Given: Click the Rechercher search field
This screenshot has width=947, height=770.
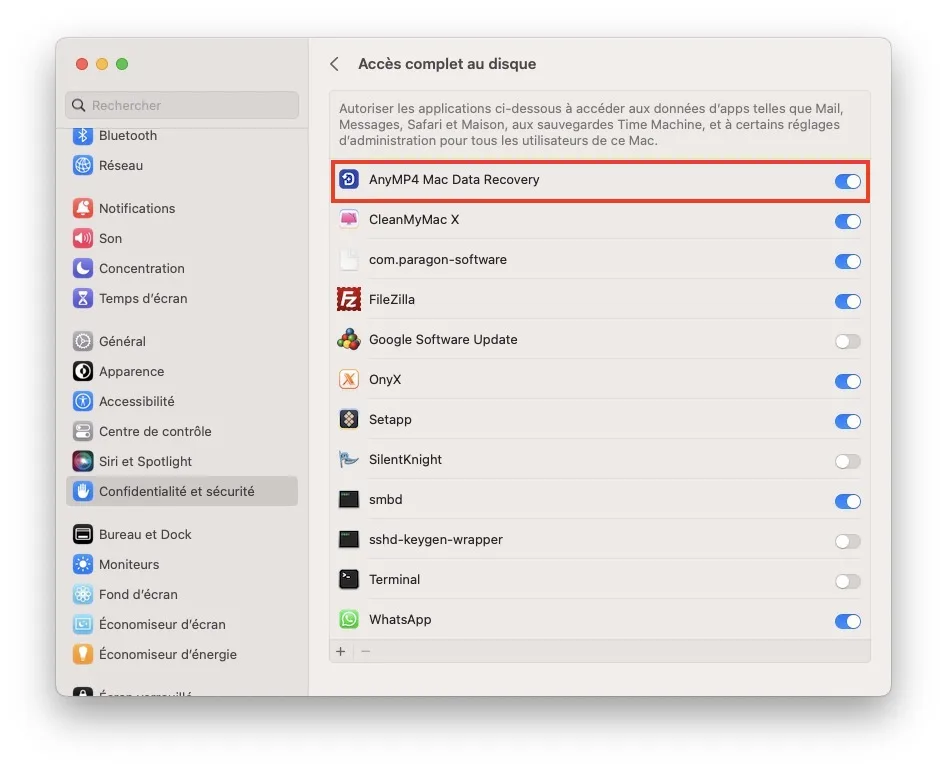Looking at the screenshot, I should click(x=181, y=105).
